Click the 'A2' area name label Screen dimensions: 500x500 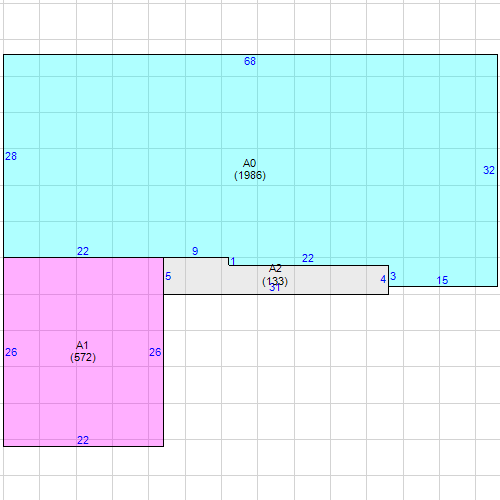[275, 268]
